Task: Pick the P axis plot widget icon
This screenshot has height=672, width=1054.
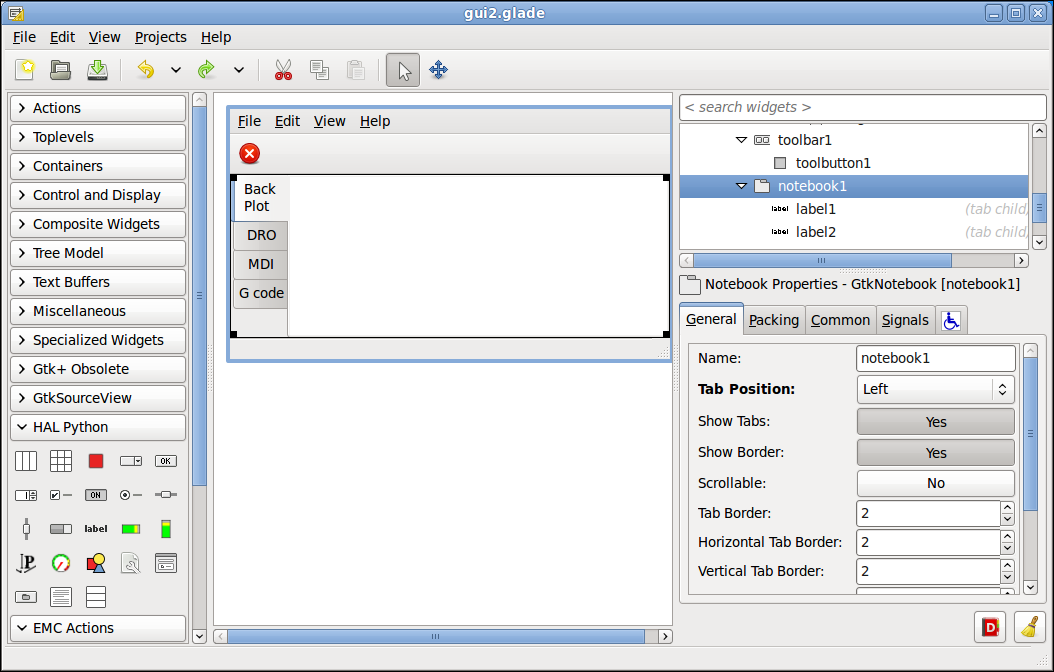Action: point(26,563)
